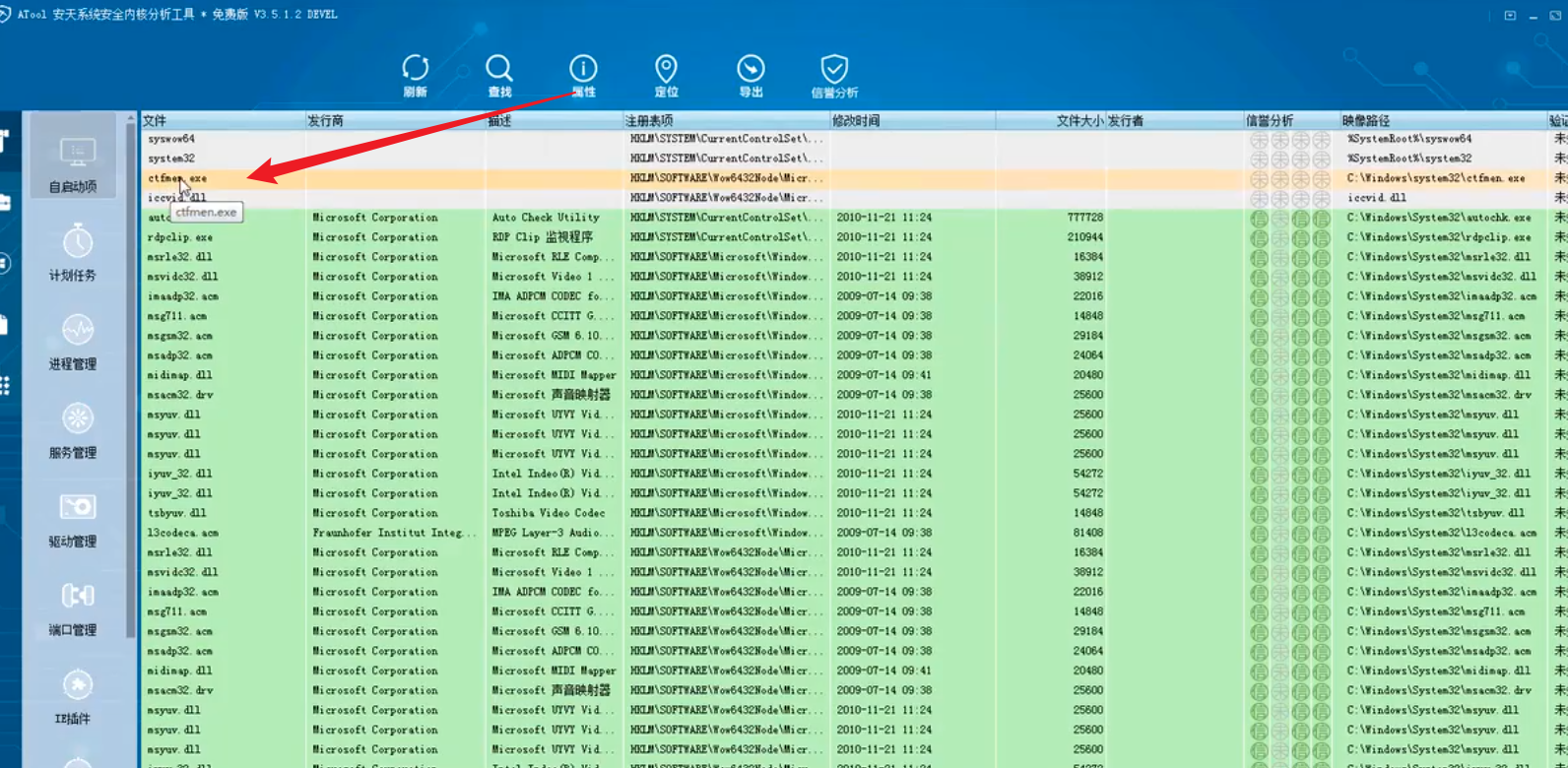Click the file size cell 210944
1568x768 pixels.
pyautogui.click(x=1085, y=237)
